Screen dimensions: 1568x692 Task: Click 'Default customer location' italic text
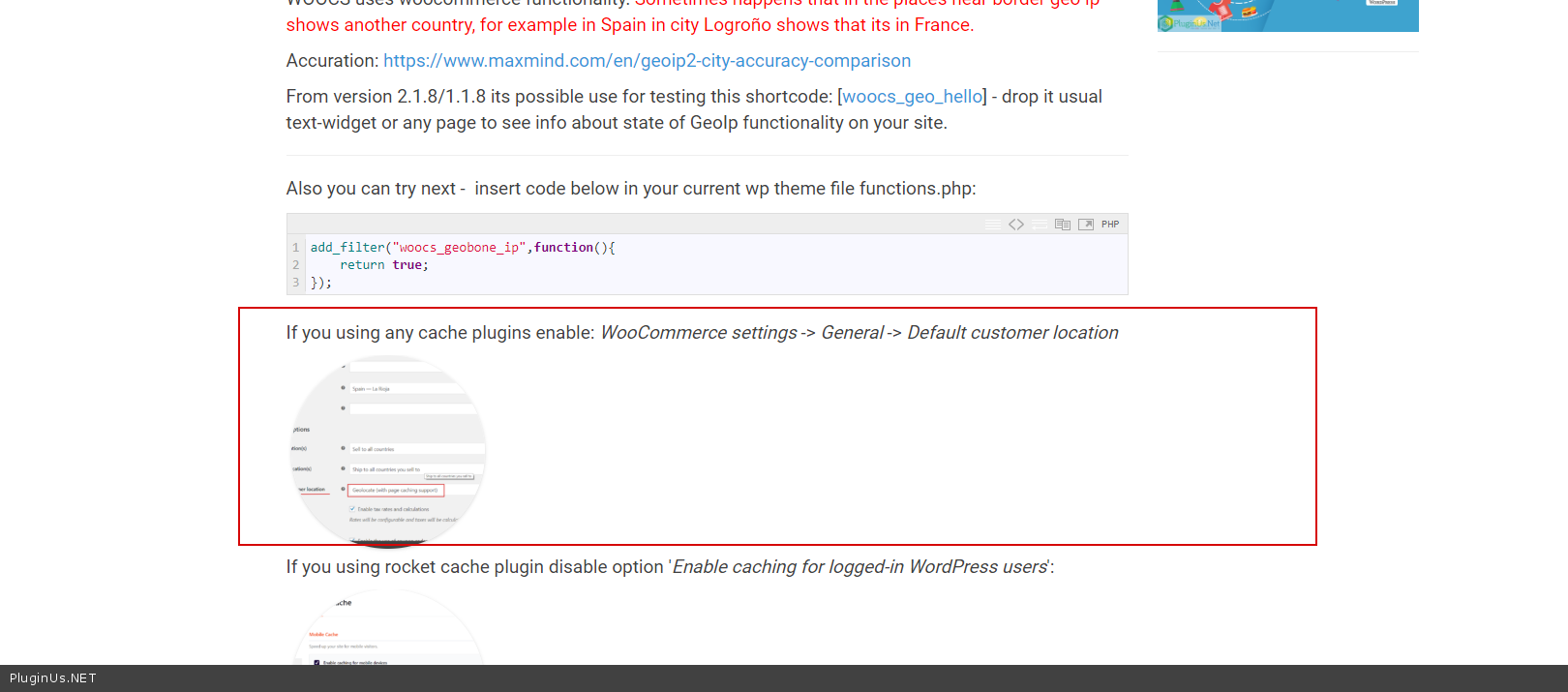pos(1012,333)
